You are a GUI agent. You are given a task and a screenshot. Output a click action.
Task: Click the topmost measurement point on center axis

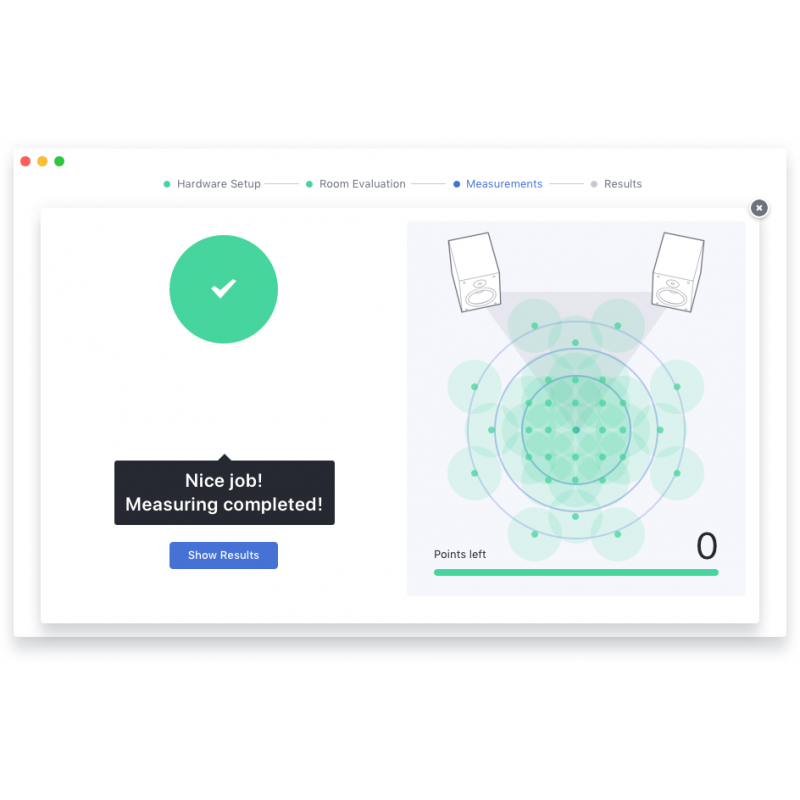[x=576, y=343]
